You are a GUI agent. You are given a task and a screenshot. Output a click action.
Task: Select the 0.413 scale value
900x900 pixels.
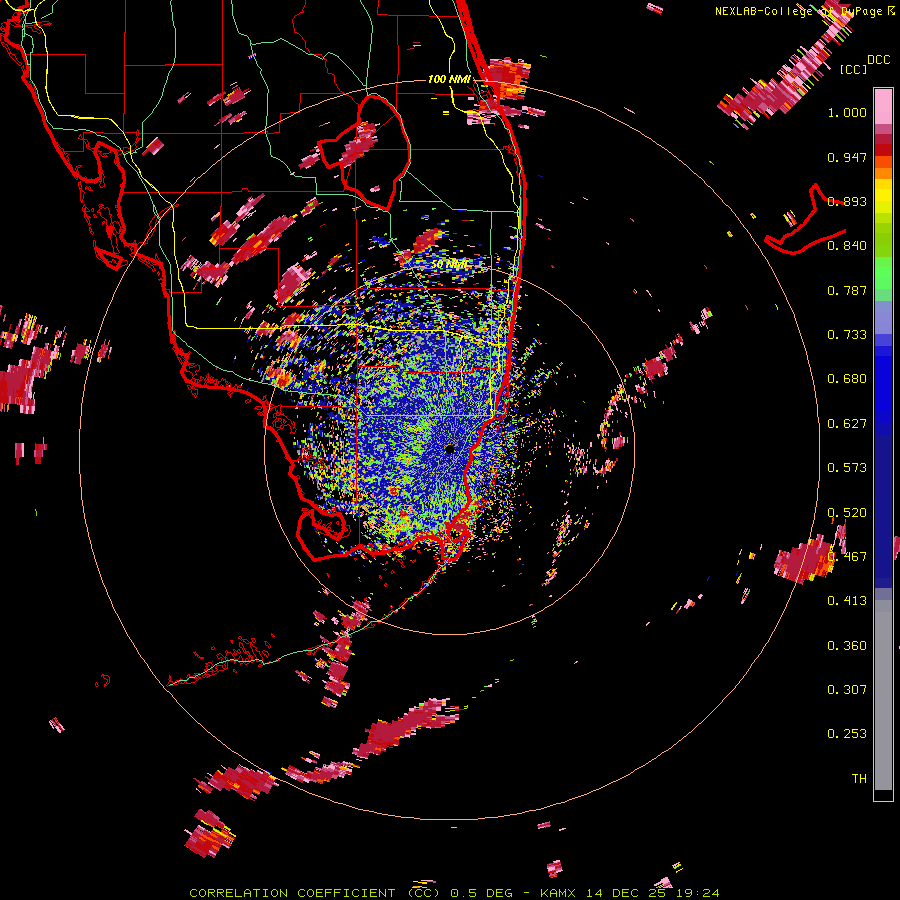pos(847,601)
